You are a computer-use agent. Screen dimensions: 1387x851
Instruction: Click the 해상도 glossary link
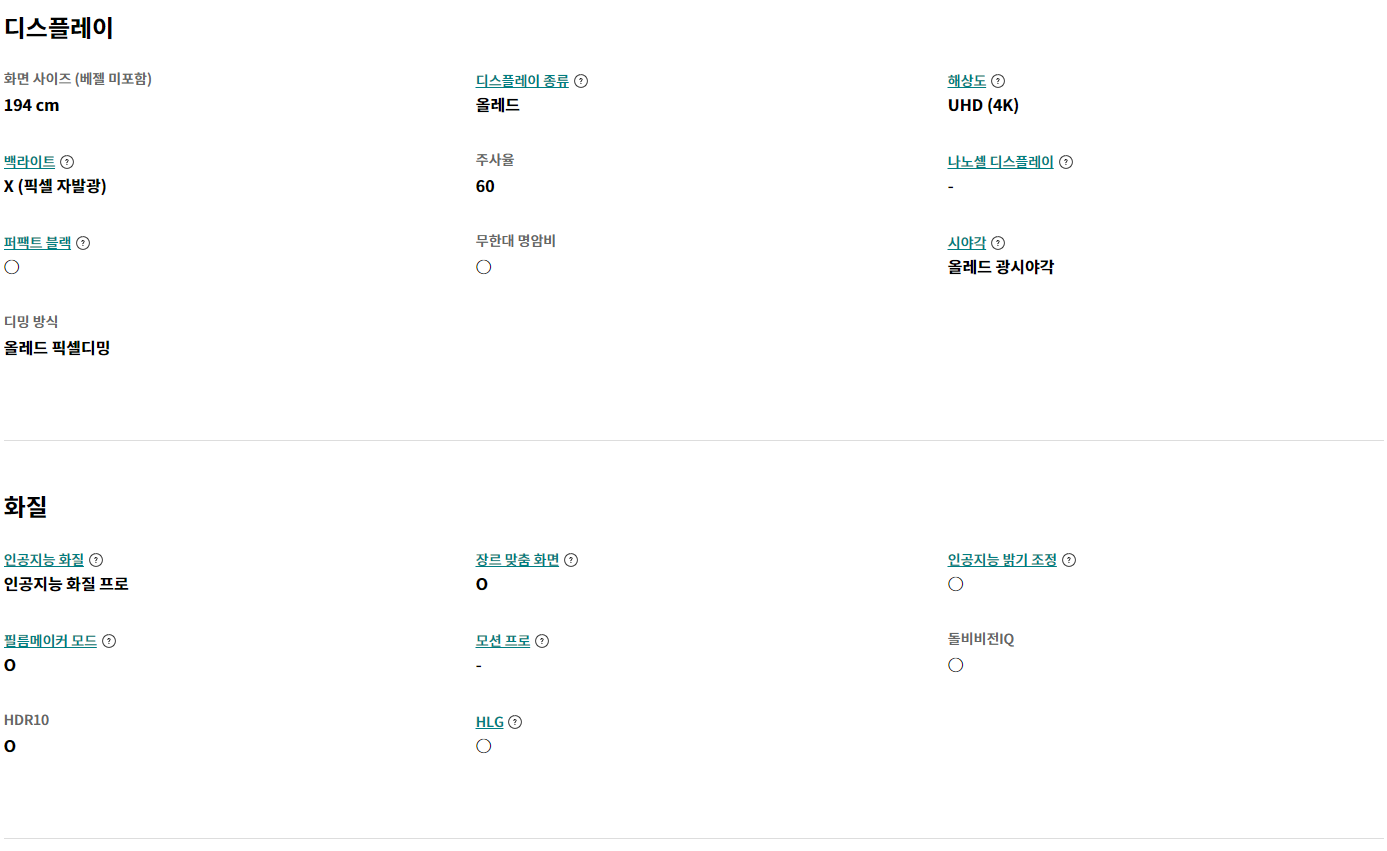[967, 81]
